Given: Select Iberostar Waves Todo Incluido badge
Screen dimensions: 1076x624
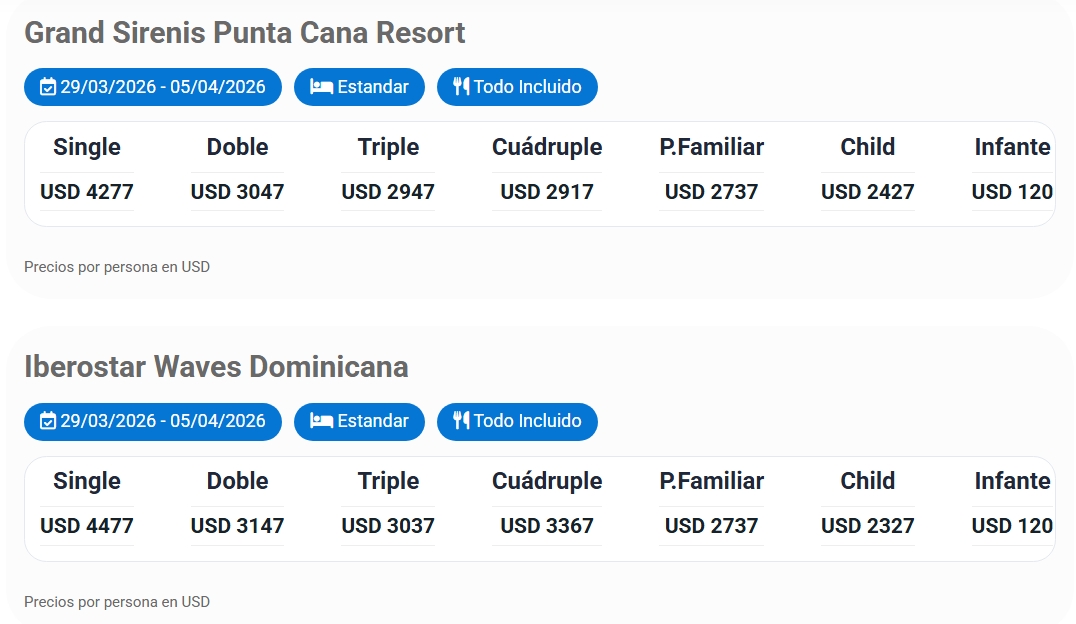Looking at the screenshot, I should tap(517, 421).
